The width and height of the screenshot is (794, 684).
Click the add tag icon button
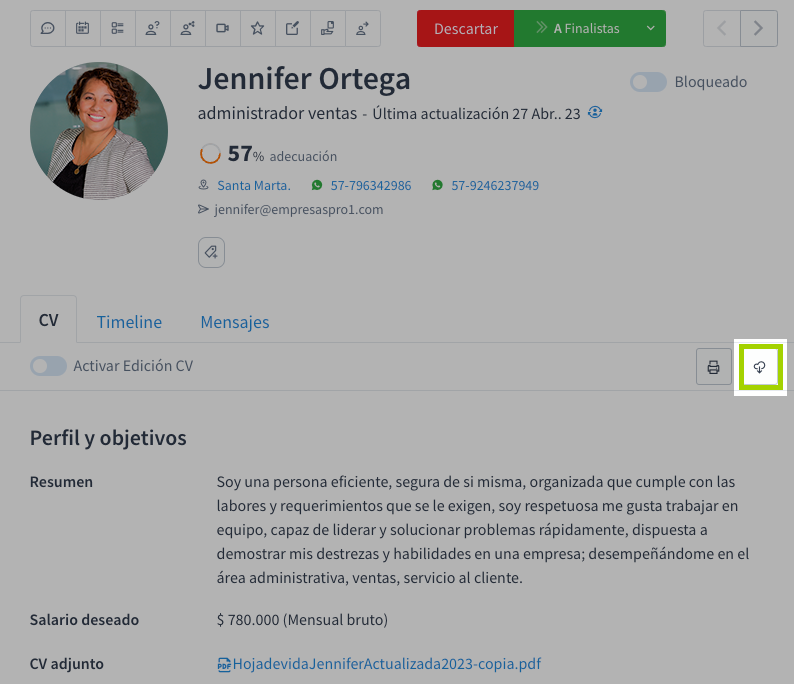pyautogui.click(x=211, y=252)
